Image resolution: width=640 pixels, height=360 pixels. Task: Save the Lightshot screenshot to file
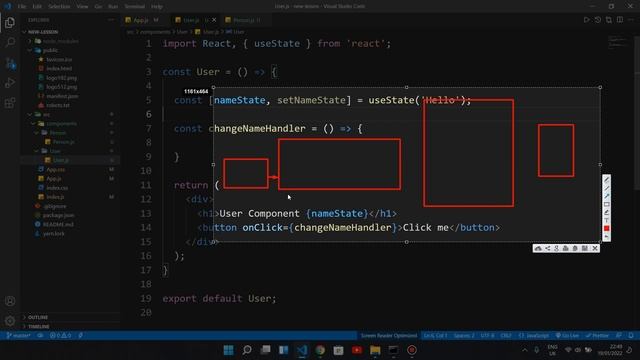point(584,248)
